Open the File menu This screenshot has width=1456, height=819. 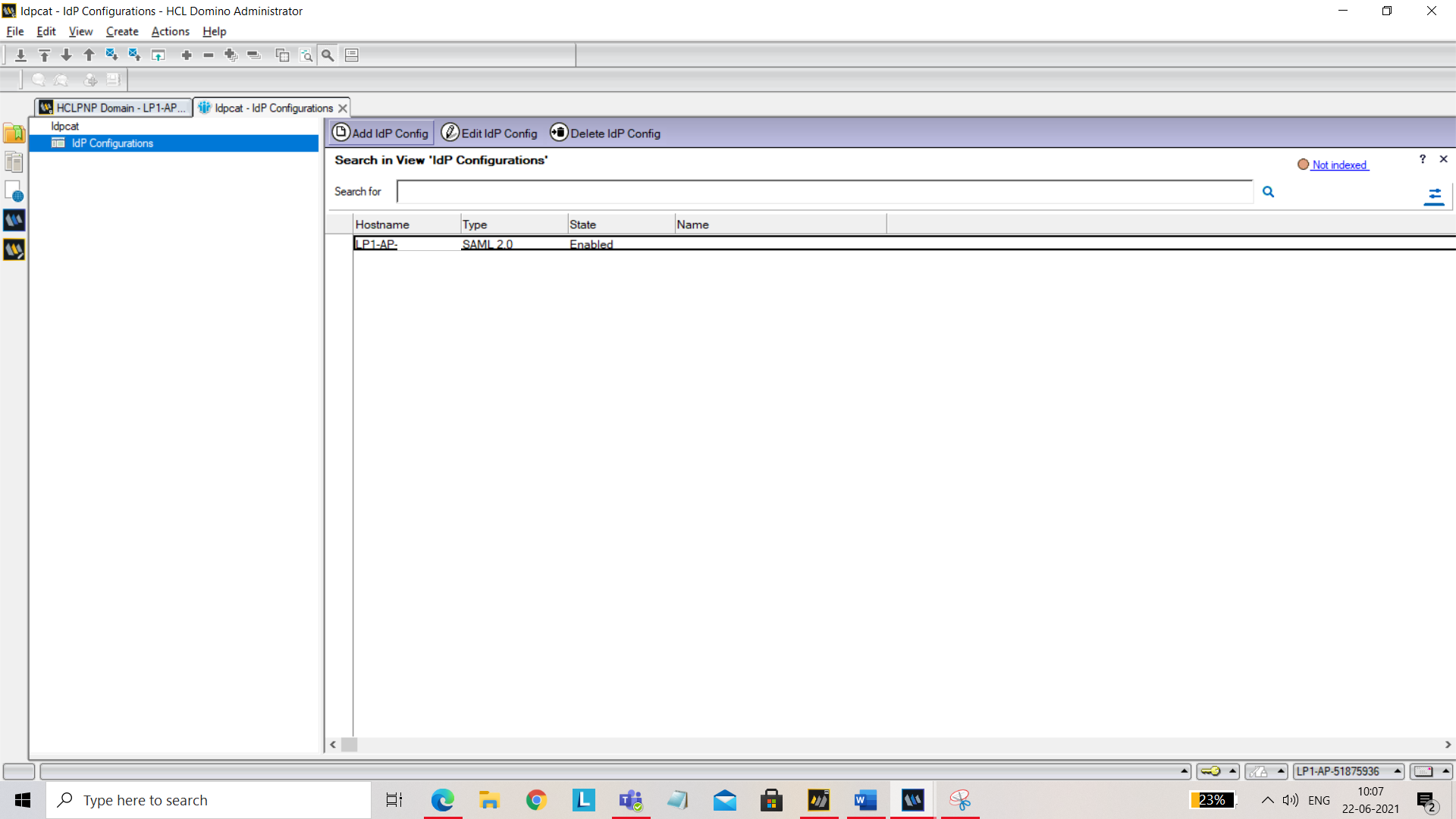(x=15, y=31)
